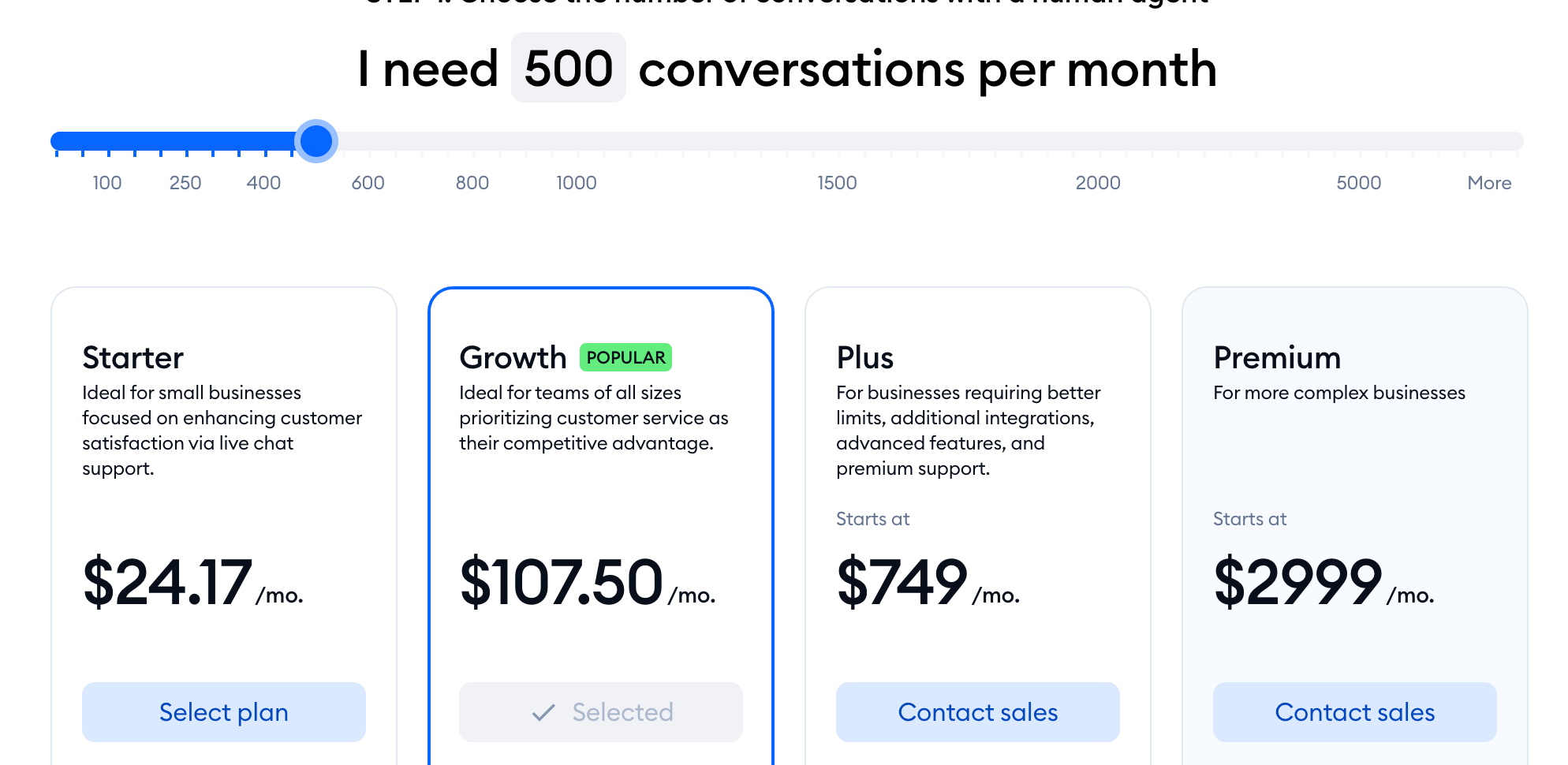
Task: Click the blue slider handle
Action: pyautogui.click(x=316, y=141)
